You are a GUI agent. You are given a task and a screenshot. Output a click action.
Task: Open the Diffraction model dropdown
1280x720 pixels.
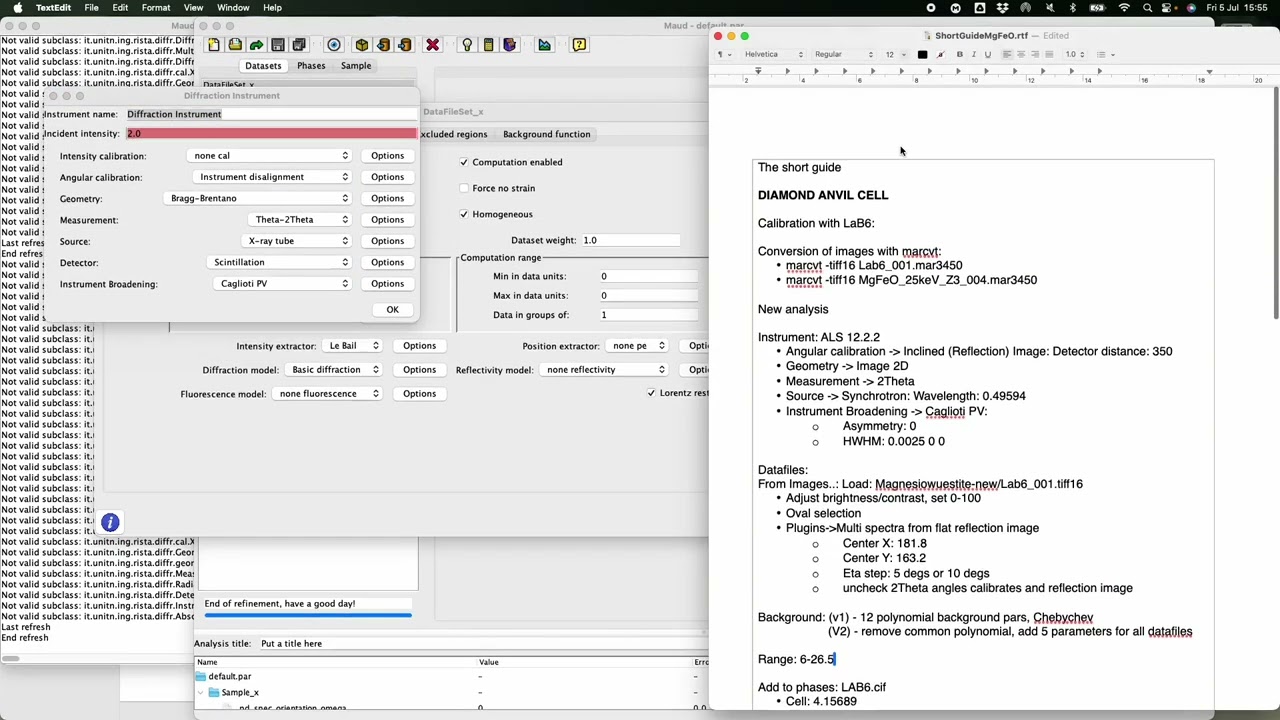point(334,370)
